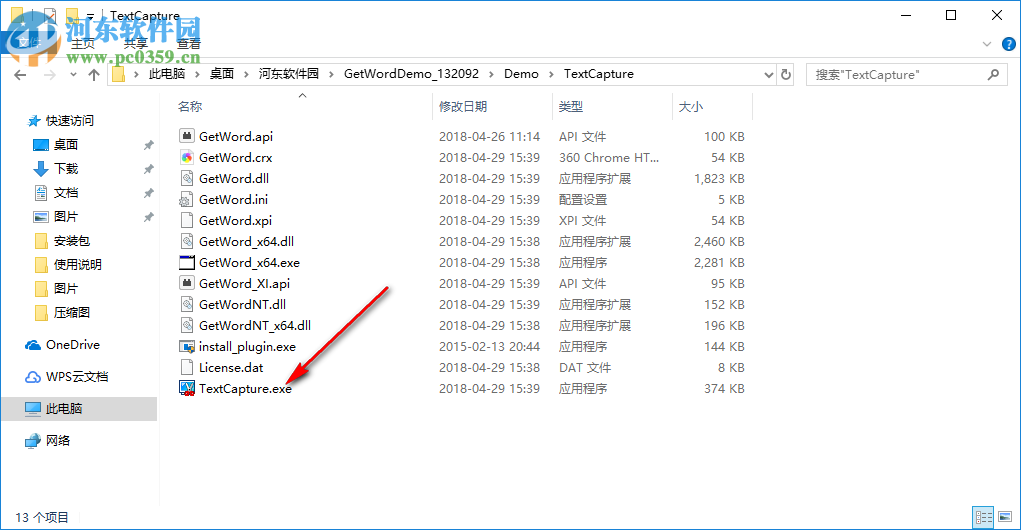
Task: Click the GetWord_x64.exe application icon
Action: point(187,262)
